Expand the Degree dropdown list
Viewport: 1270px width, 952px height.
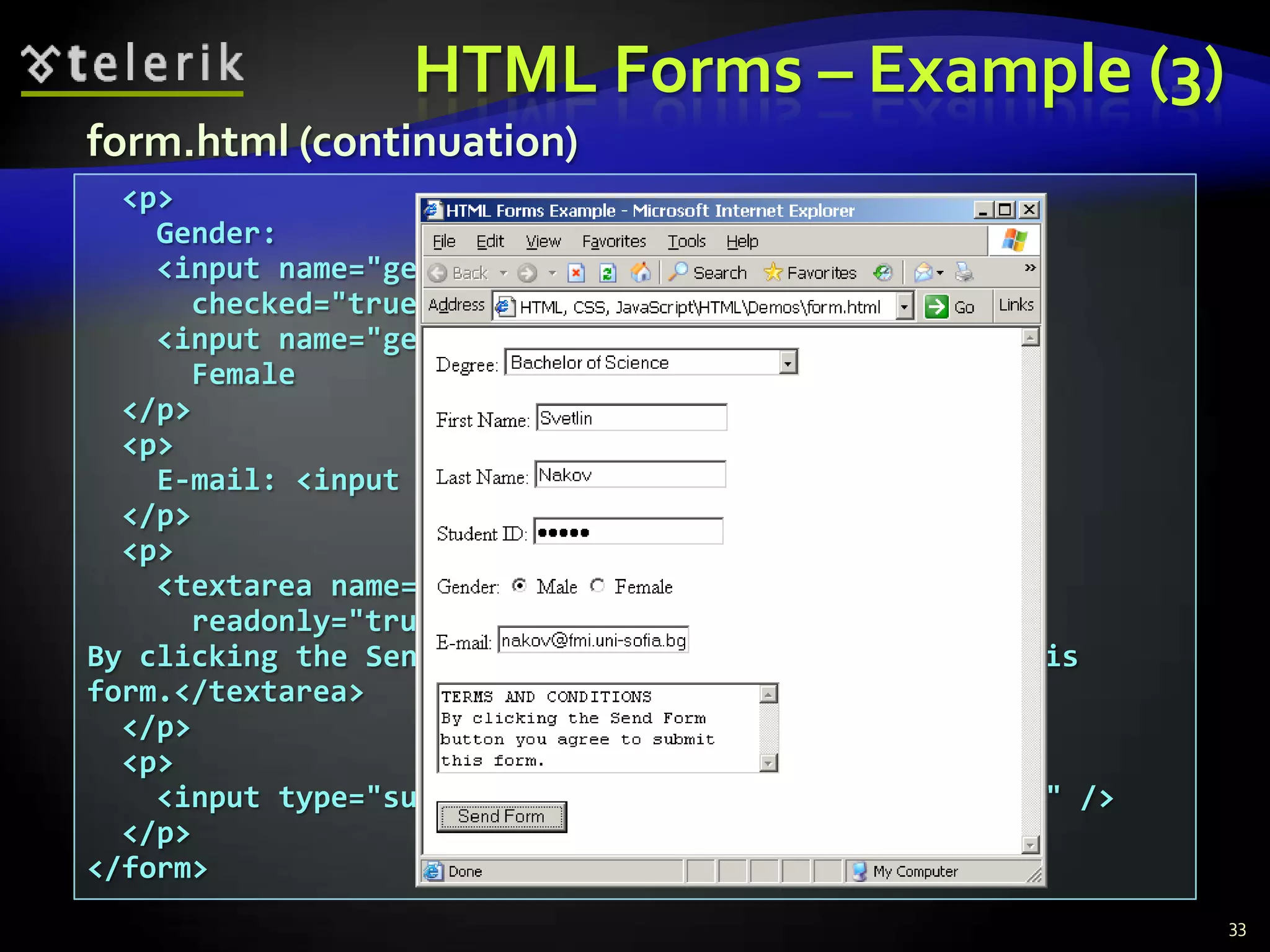(788, 363)
